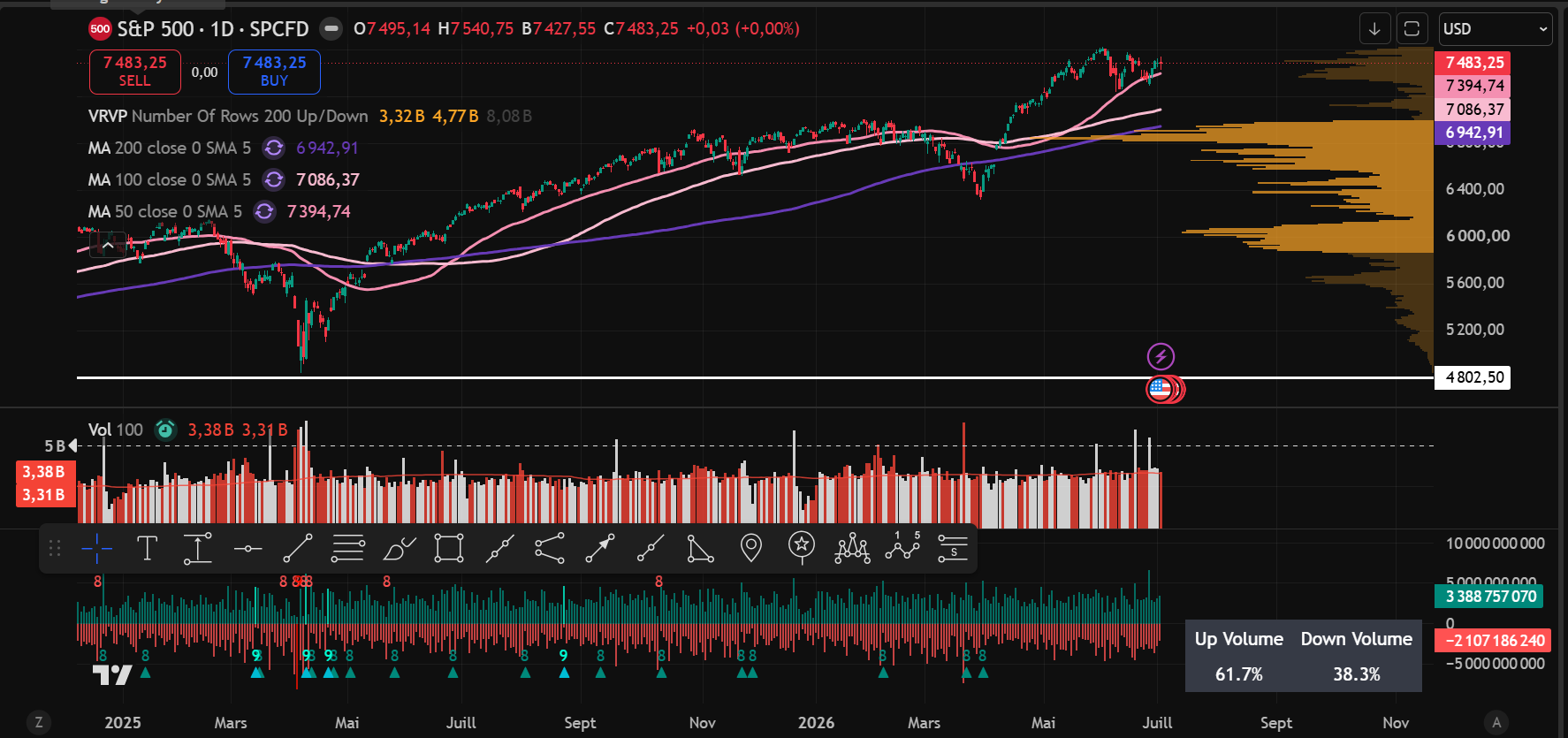Click the lightning bolt event icon
This screenshot has width=1568, height=738.
[1161, 356]
